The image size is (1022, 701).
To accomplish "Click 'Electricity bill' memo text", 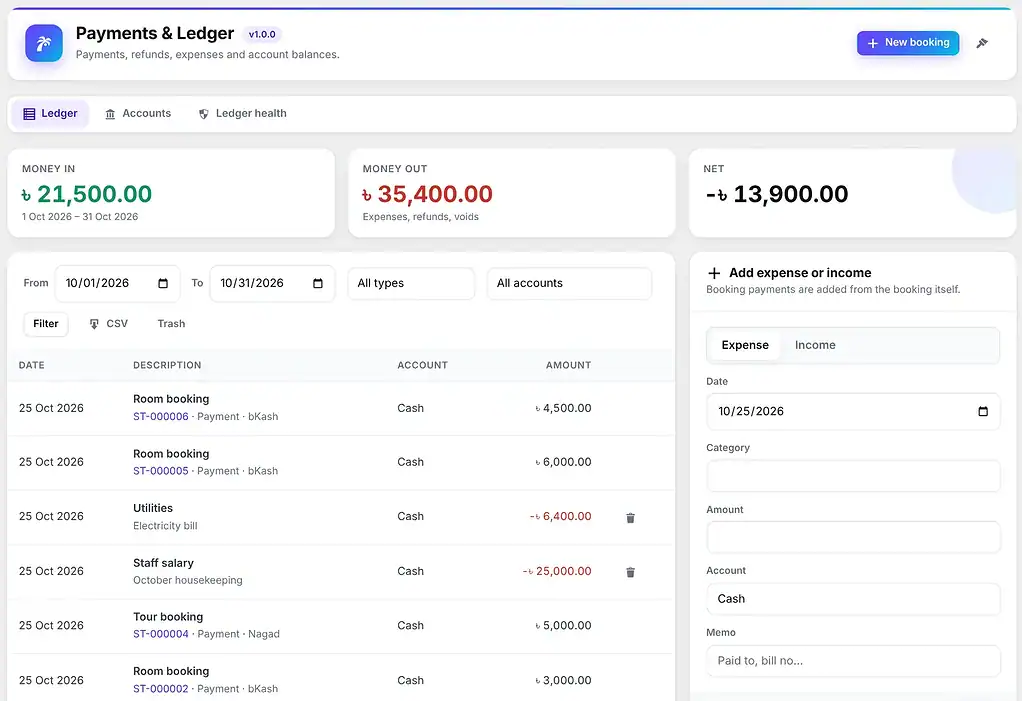I will 165,526.
